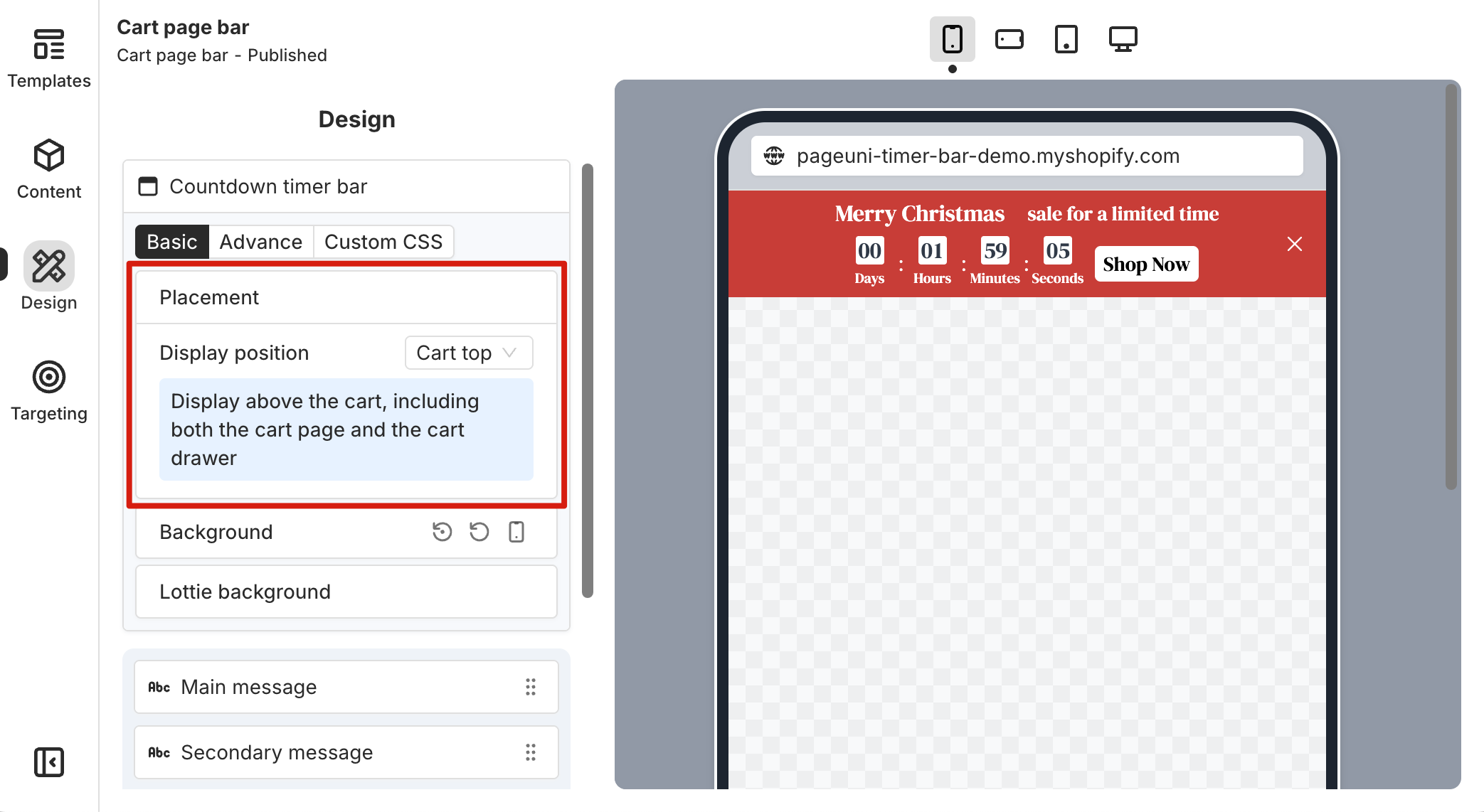The width and height of the screenshot is (1484, 812).
Task: Click the mobile device icon in Background row
Action: point(516,532)
